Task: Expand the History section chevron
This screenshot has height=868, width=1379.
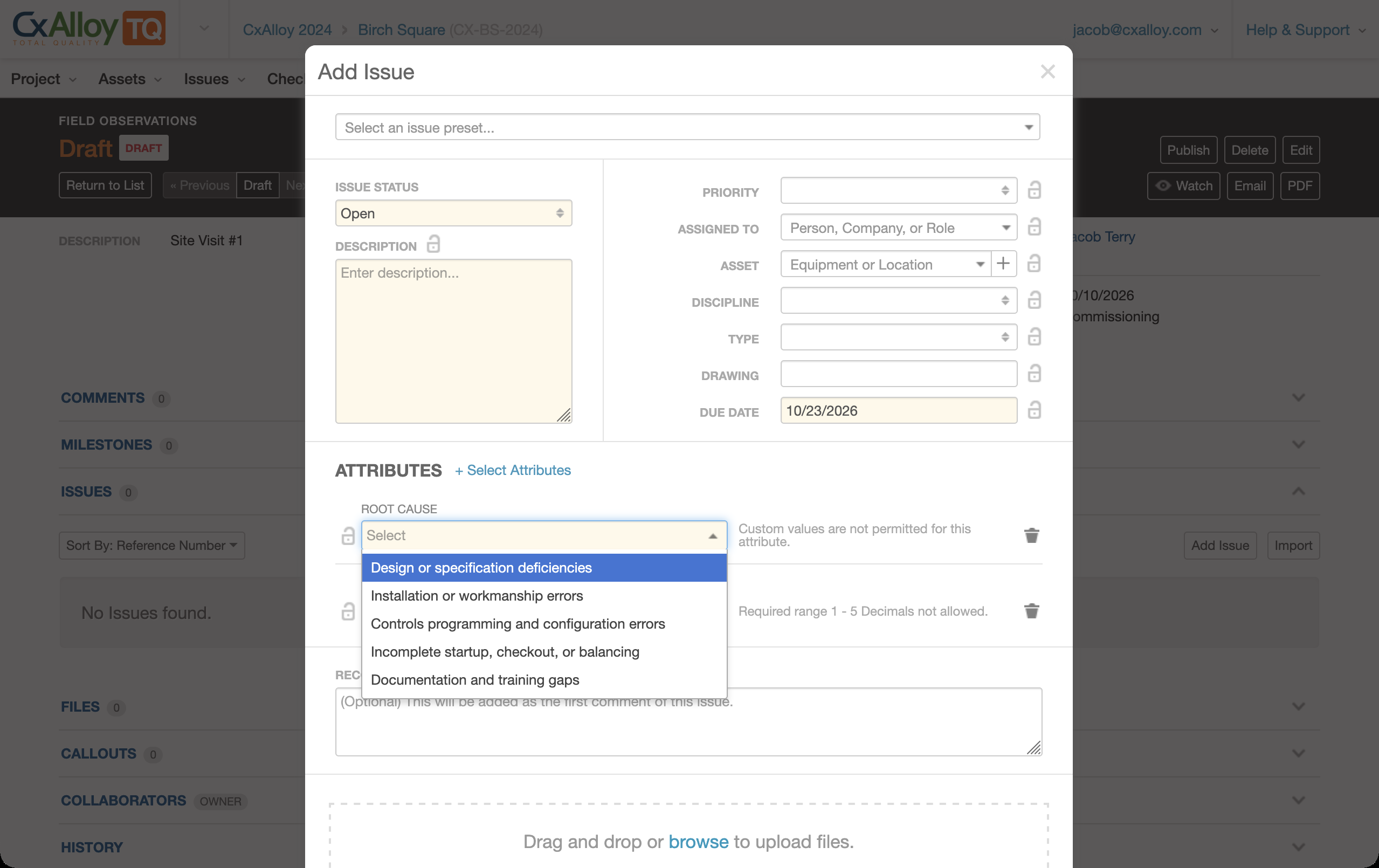Action: pyautogui.click(x=1298, y=847)
